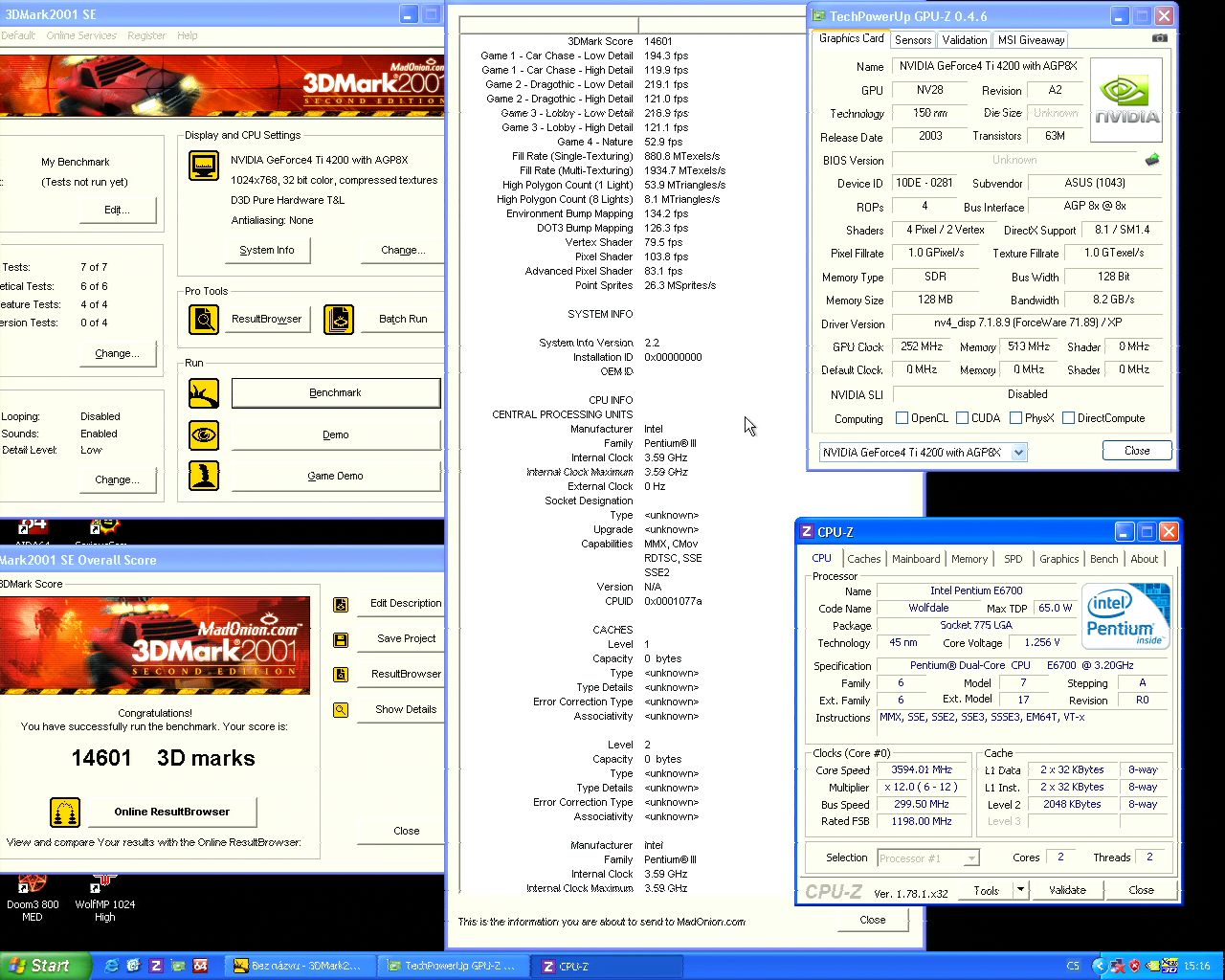Click the NVIDIA logo in GPU-Z
This screenshot has width=1225, height=980.
coord(1126,100)
